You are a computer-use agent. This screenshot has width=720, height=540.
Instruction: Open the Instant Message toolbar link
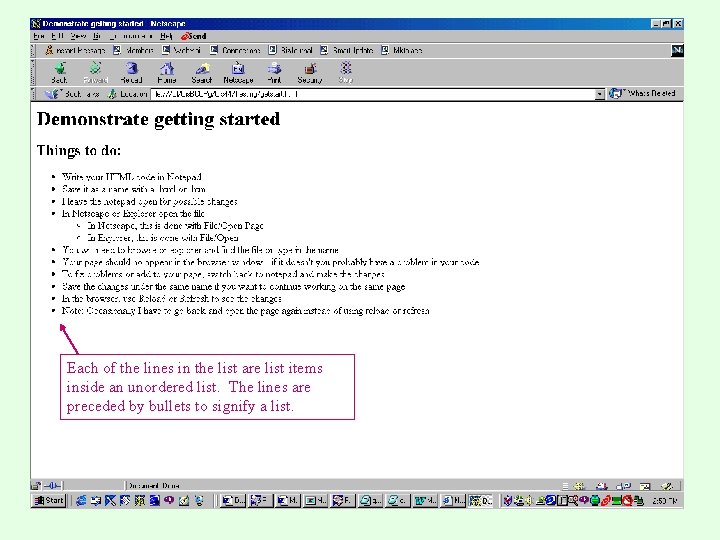(75, 50)
